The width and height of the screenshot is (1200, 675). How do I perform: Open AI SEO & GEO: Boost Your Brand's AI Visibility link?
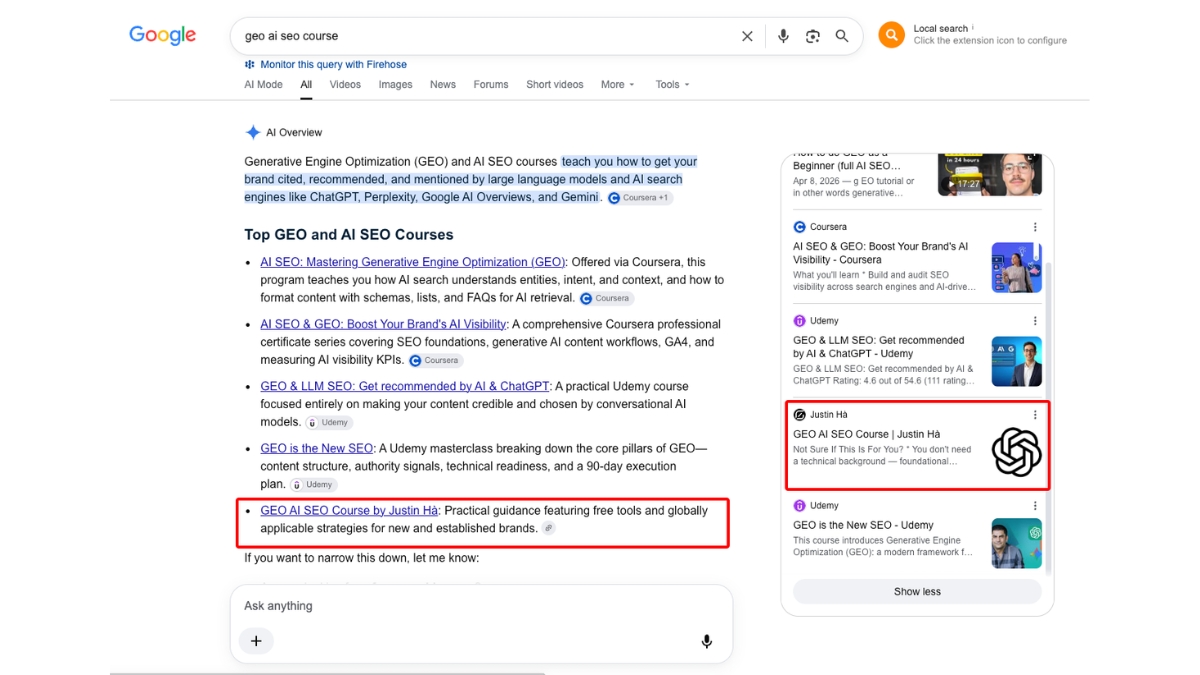(383, 324)
